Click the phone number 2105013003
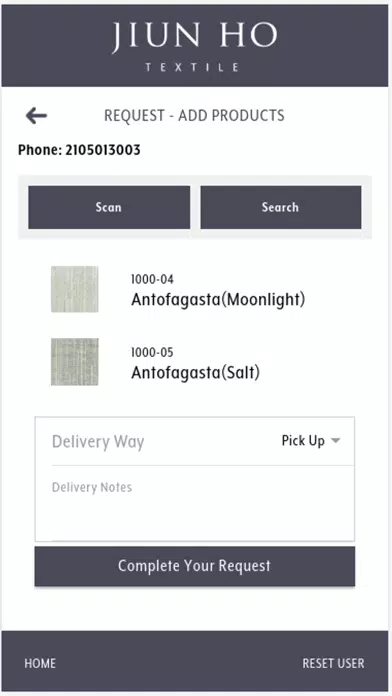 pyautogui.click(x=103, y=150)
